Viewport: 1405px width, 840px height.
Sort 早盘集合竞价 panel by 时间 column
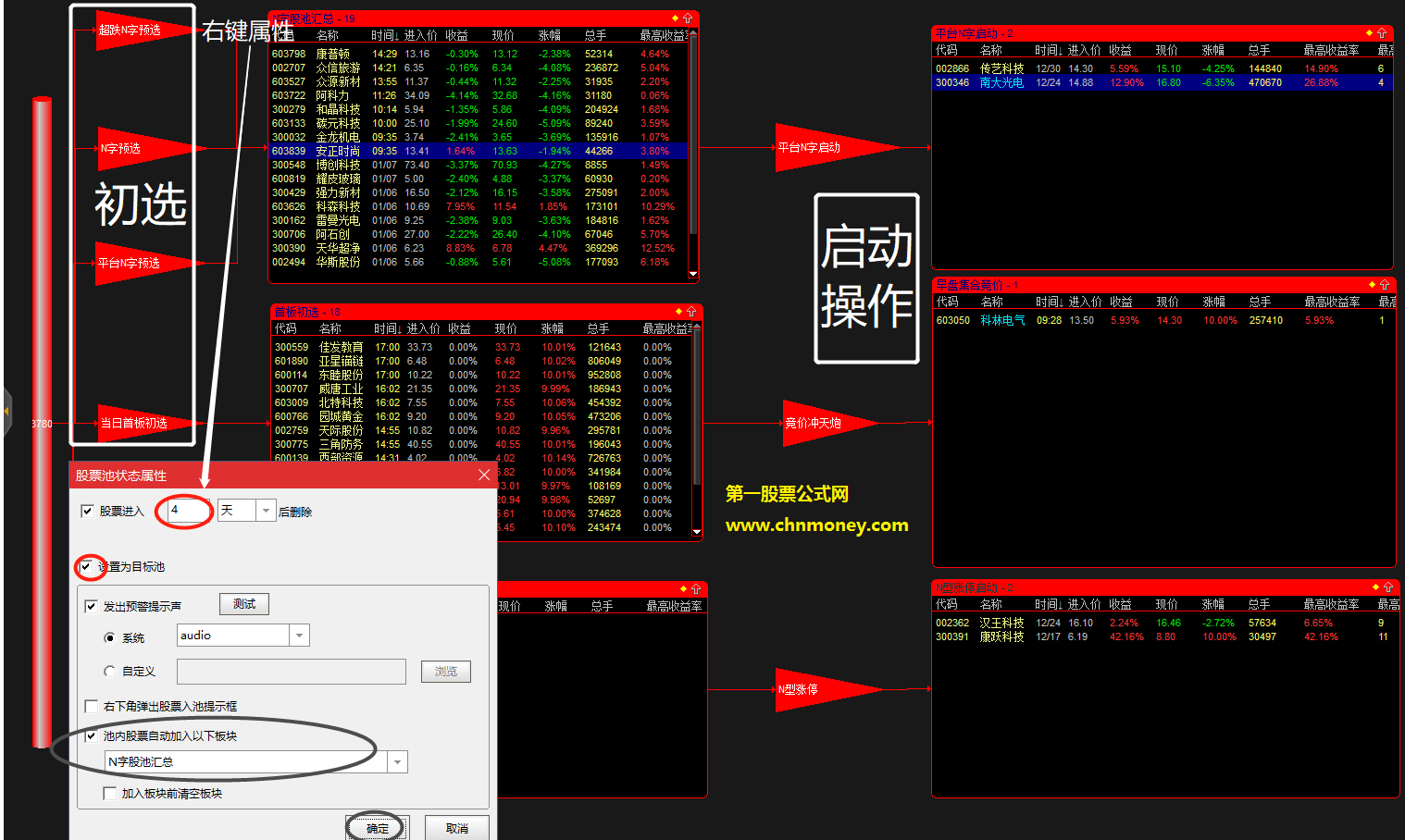(x=1049, y=302)
